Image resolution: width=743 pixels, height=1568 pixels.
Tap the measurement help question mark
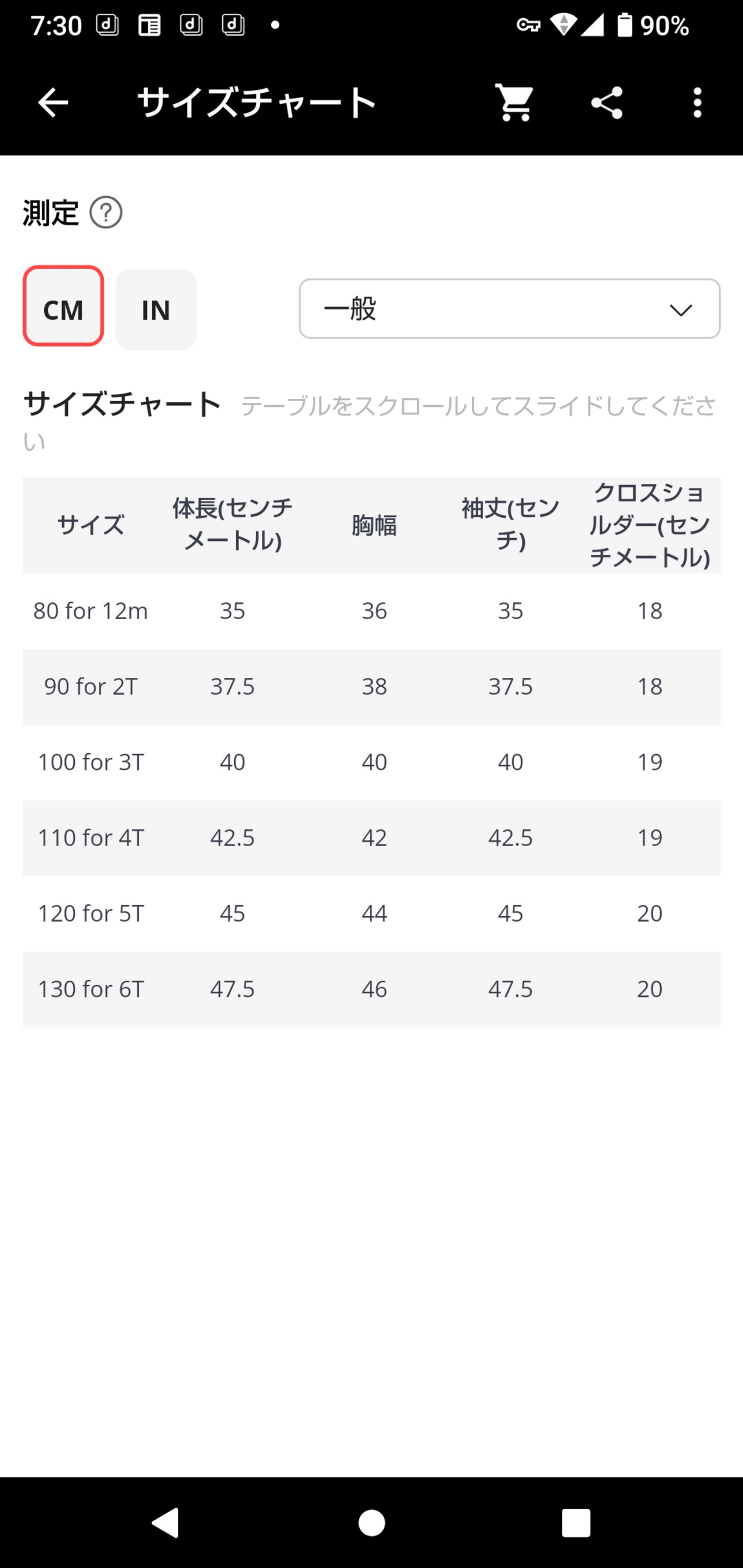click(106, 213)
